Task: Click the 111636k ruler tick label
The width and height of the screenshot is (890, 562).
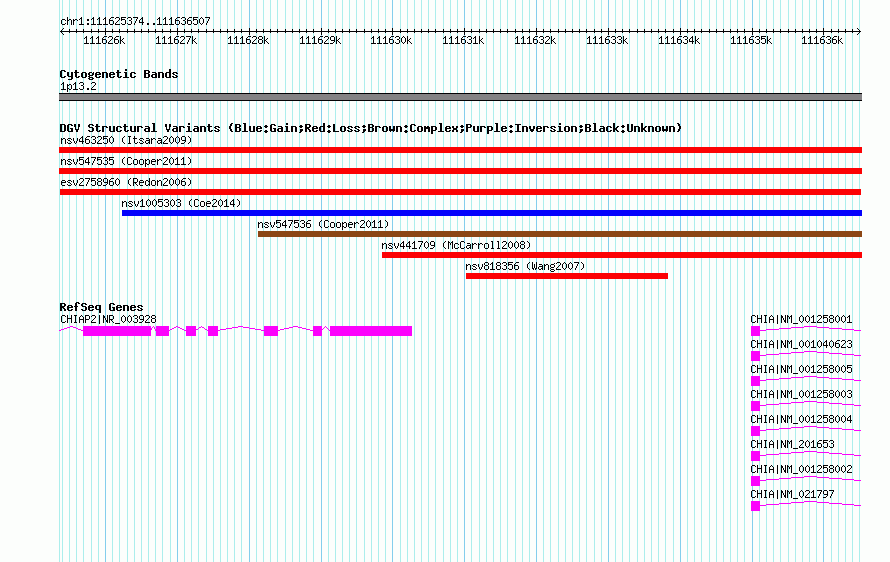Action: tap(822, 41)
